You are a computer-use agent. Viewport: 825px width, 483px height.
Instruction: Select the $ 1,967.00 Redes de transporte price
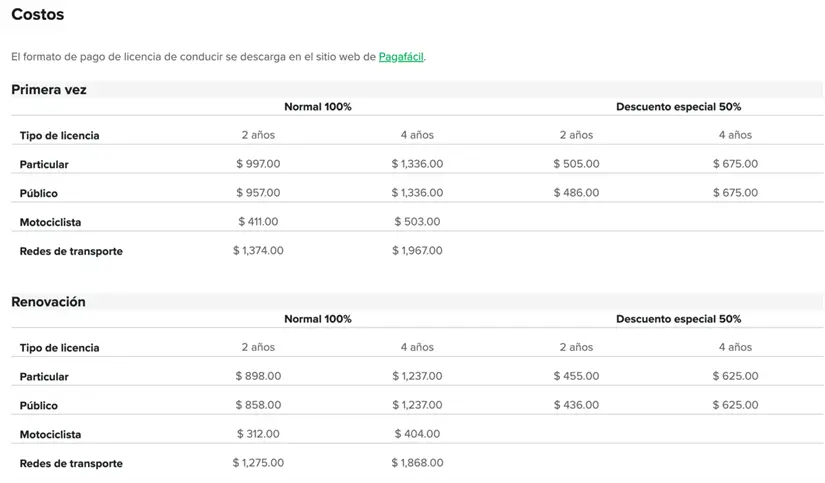[417, 251]
